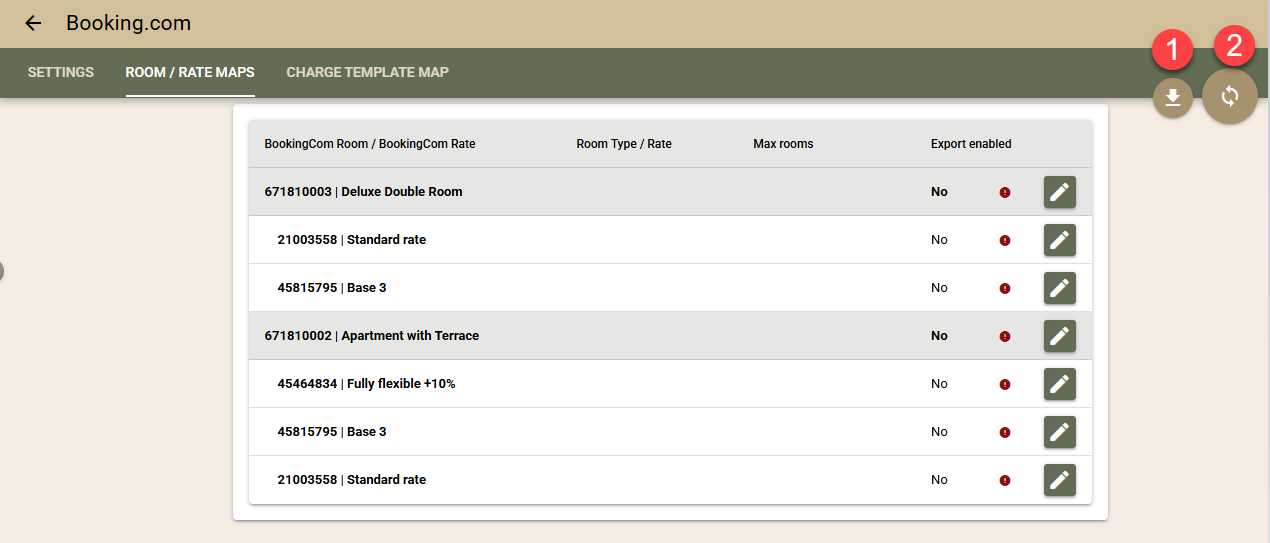Click the circular sync refresh button

pos(1230,96)
